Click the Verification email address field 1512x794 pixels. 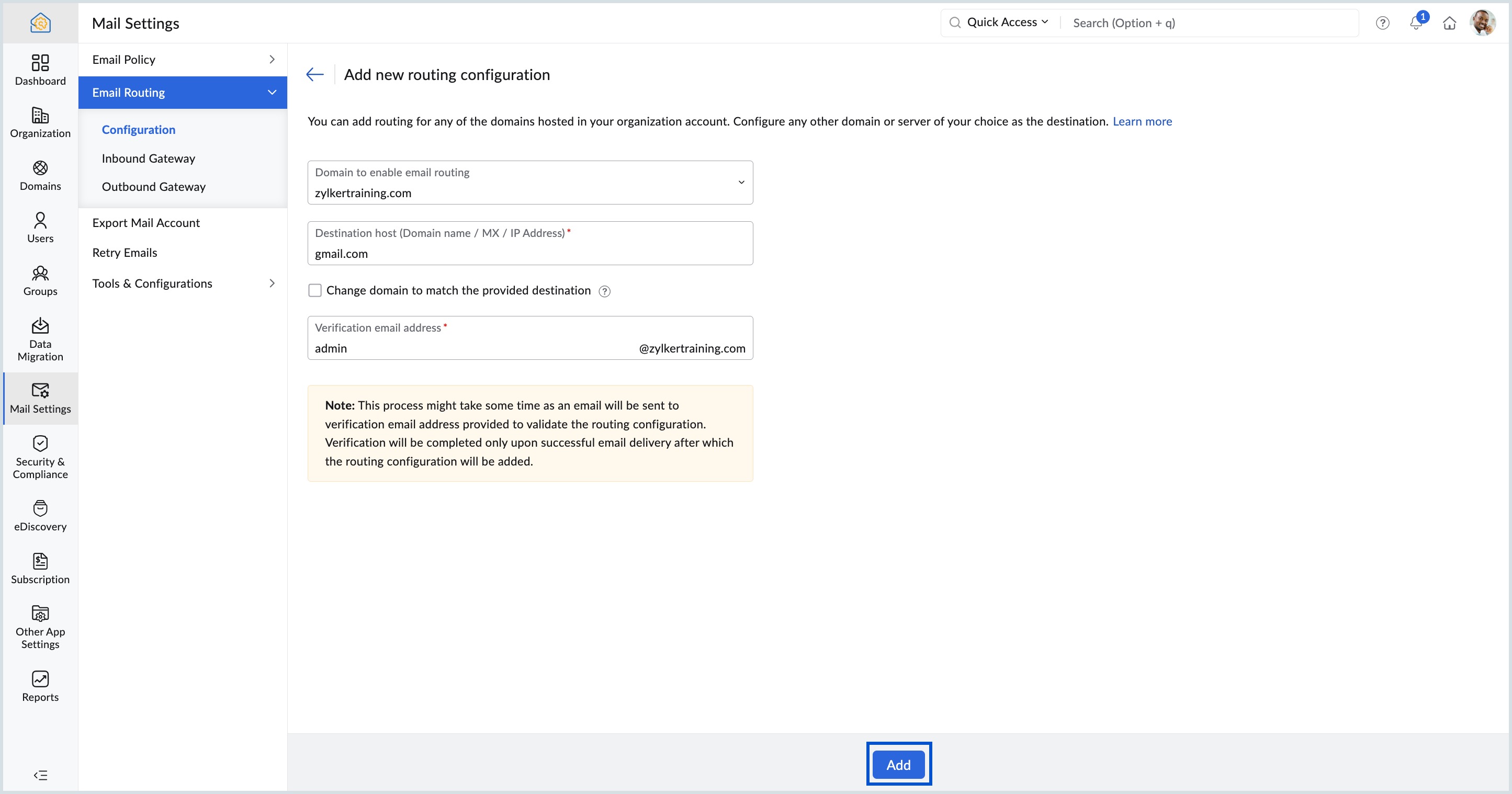coord(529,338)
